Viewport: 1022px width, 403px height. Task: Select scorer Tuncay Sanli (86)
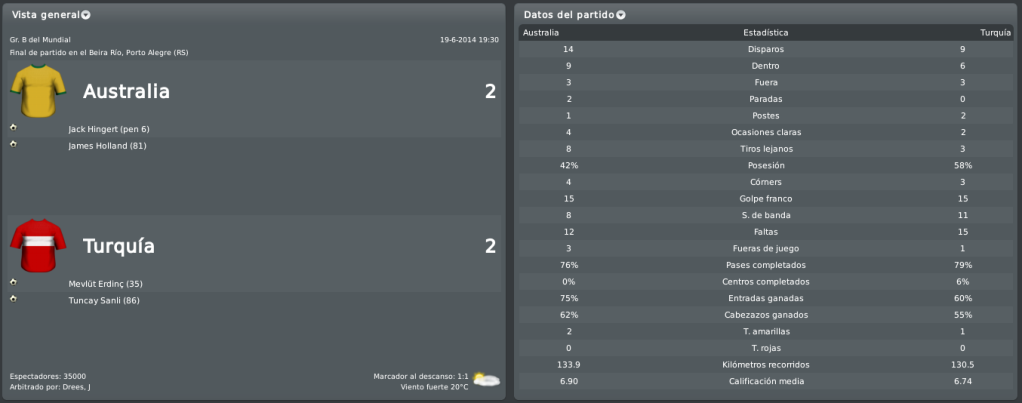pyautogui.click(x=104, y=301)
